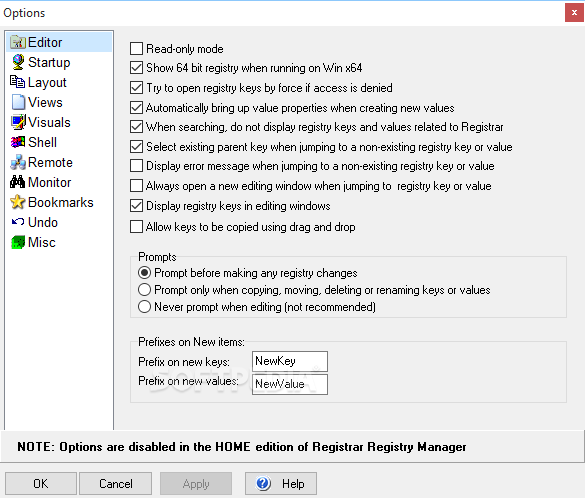The image size is (585, 498).
Task: Click the Views blank page icon
Action: coord(18,102)
